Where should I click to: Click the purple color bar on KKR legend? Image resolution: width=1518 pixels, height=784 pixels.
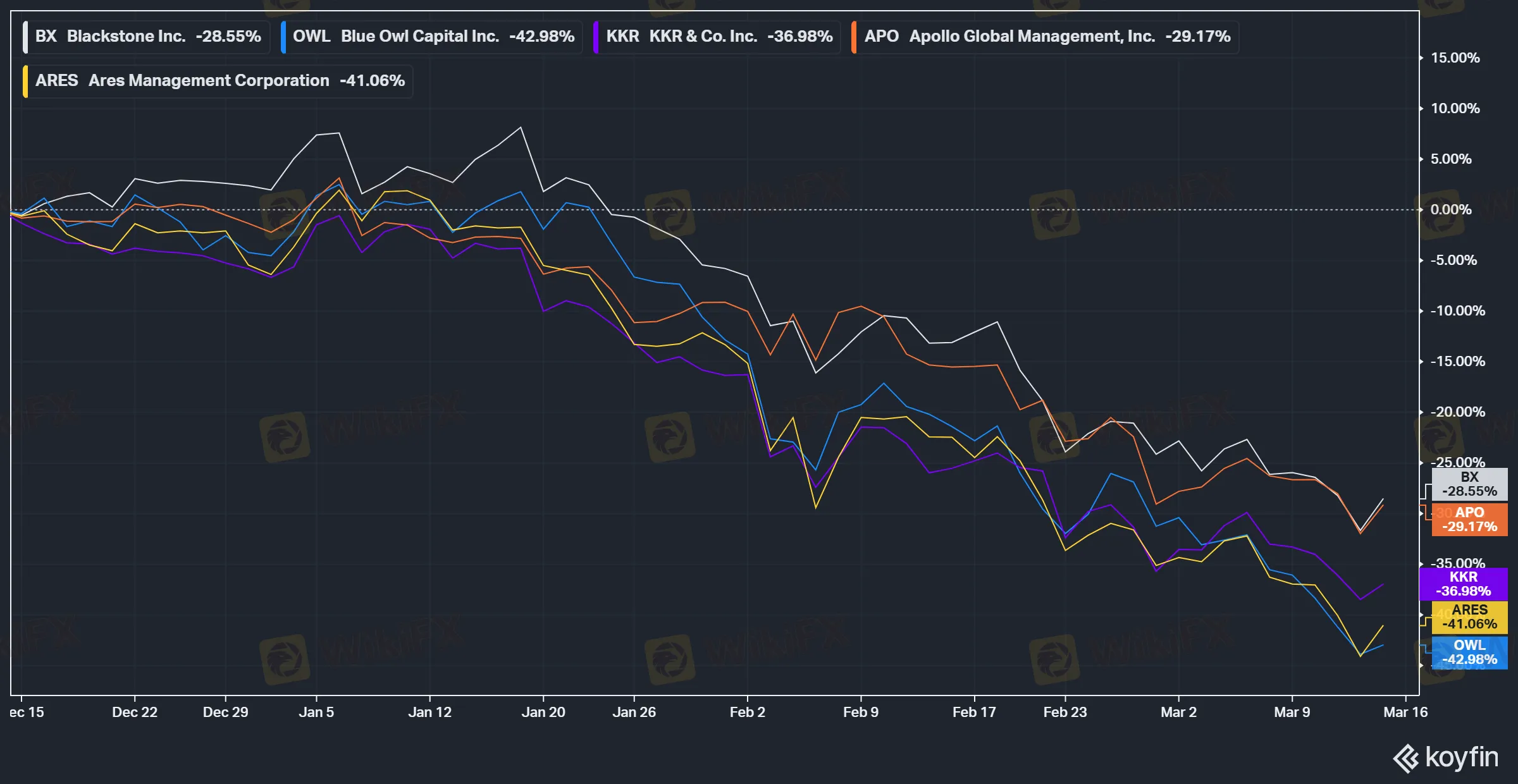(x=596, y=36)
